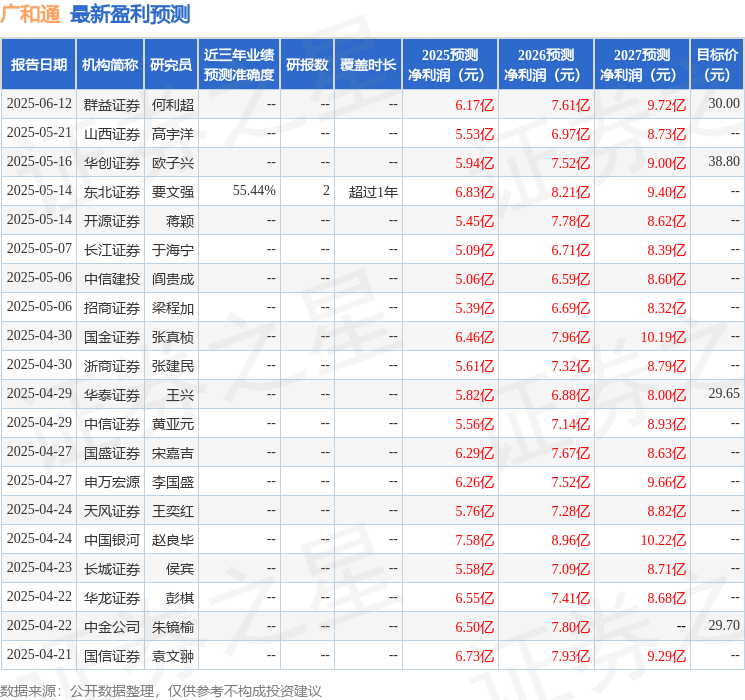Select the 国信证券 institution cell
This screenshot has width=745, height=700.
[112, 655]
